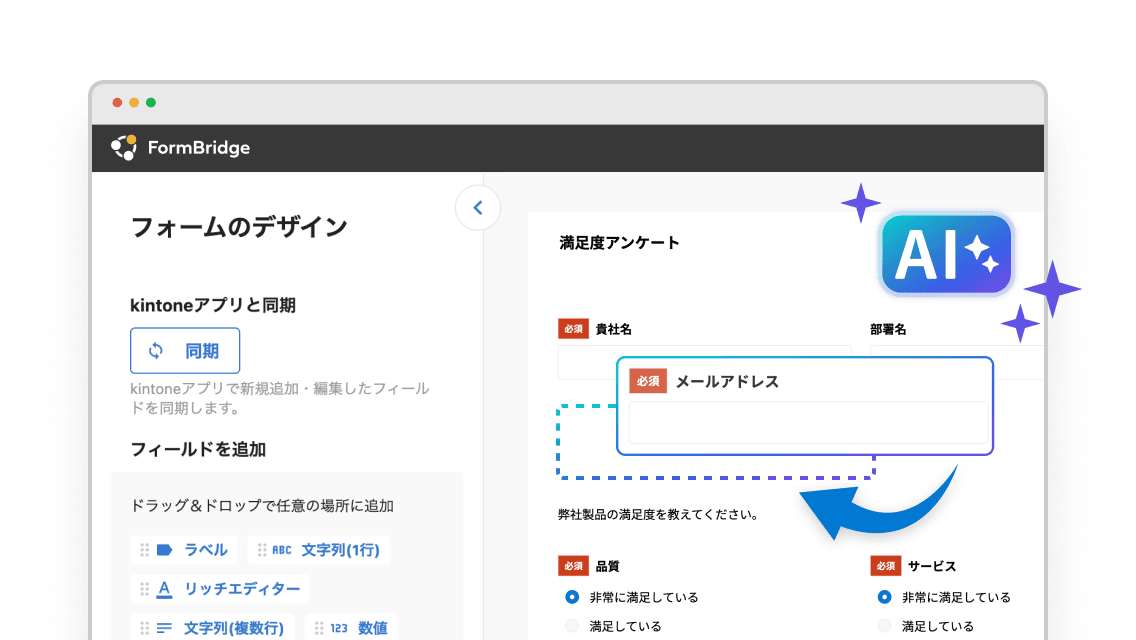Focus the メールアドレス input field
1136x640 pixels.
[809, 422]
